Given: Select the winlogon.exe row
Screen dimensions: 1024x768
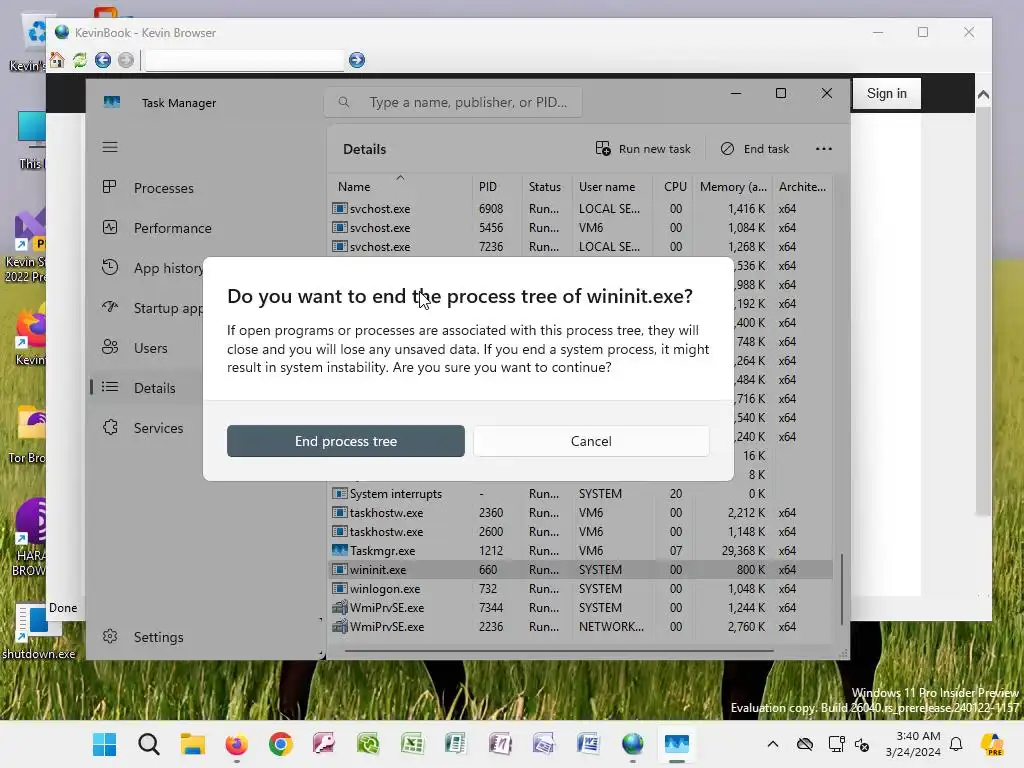Looking at the screenshot, I should click(x=581, y=588).
